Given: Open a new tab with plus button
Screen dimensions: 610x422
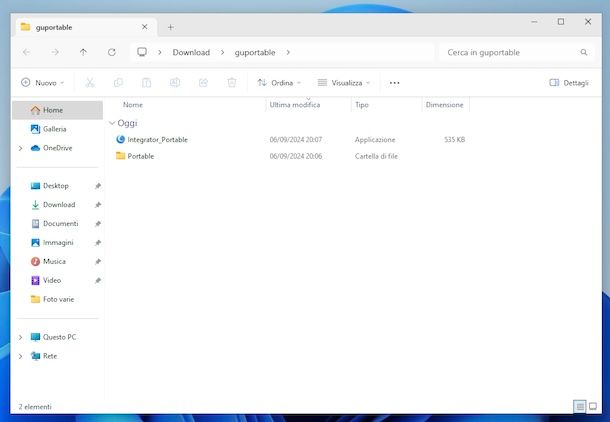Looking at the screenshot, I should 171,27.
